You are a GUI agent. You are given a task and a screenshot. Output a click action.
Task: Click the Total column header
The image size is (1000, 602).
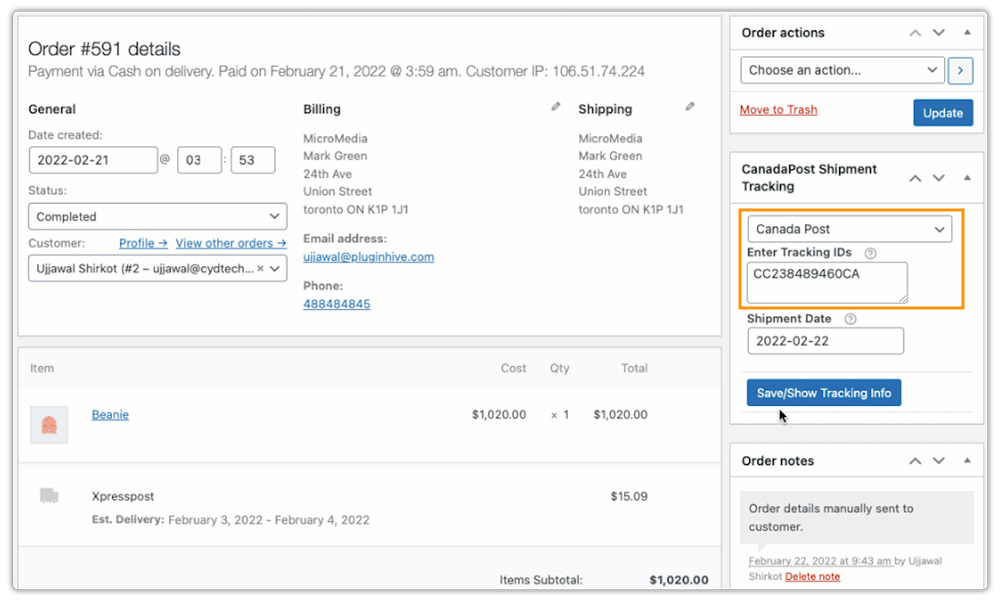tap(635, 368)
